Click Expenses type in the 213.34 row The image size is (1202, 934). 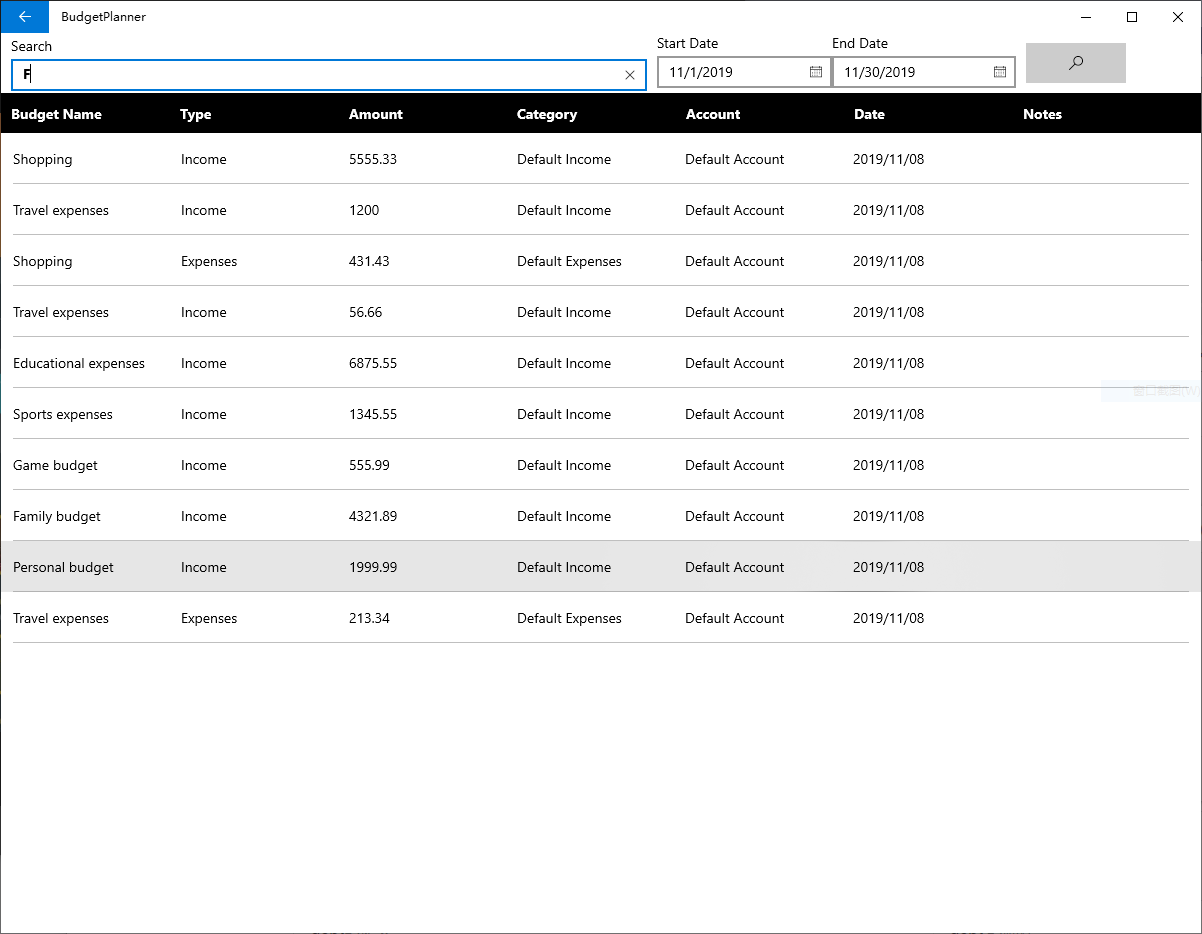(x=209, y=618)
